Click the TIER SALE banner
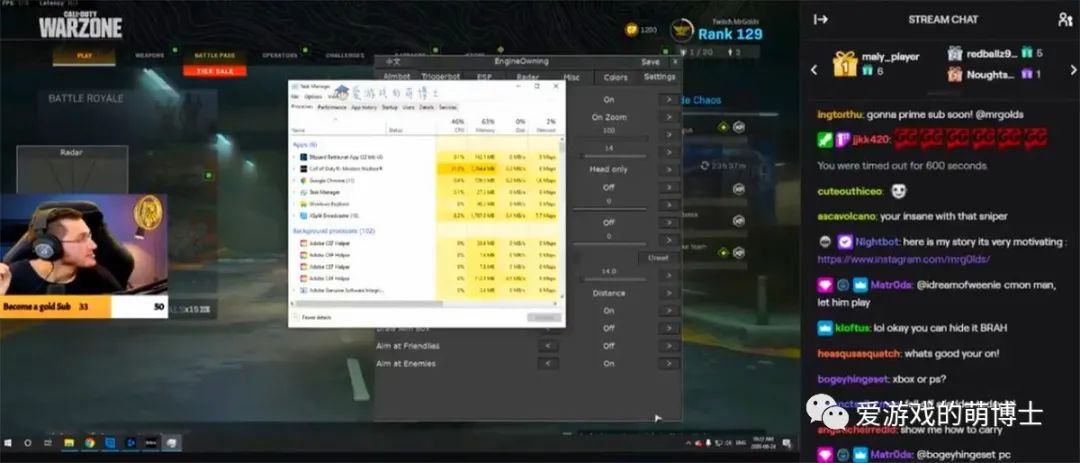The height and width of the screenshot is (463, 1080). pos(214,71)
